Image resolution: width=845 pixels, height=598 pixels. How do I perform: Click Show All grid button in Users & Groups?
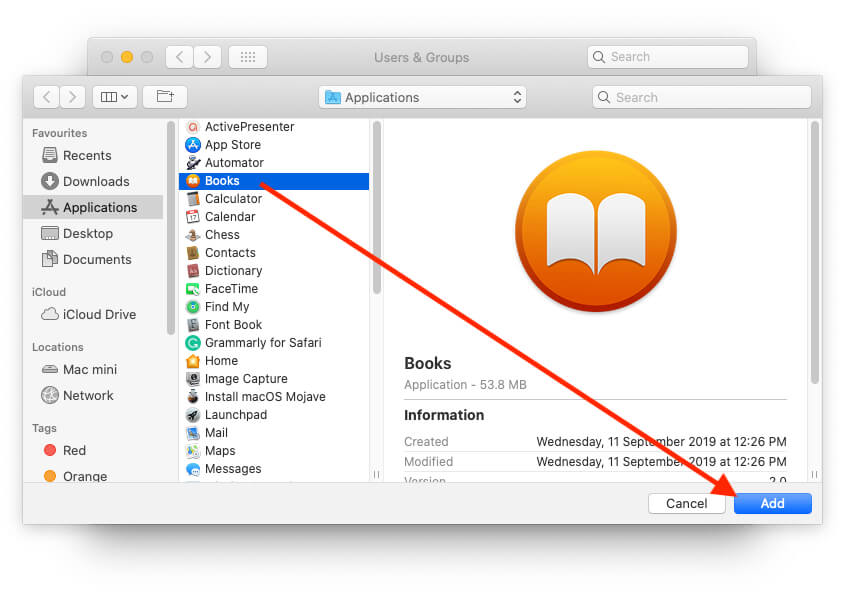(248, 57)
